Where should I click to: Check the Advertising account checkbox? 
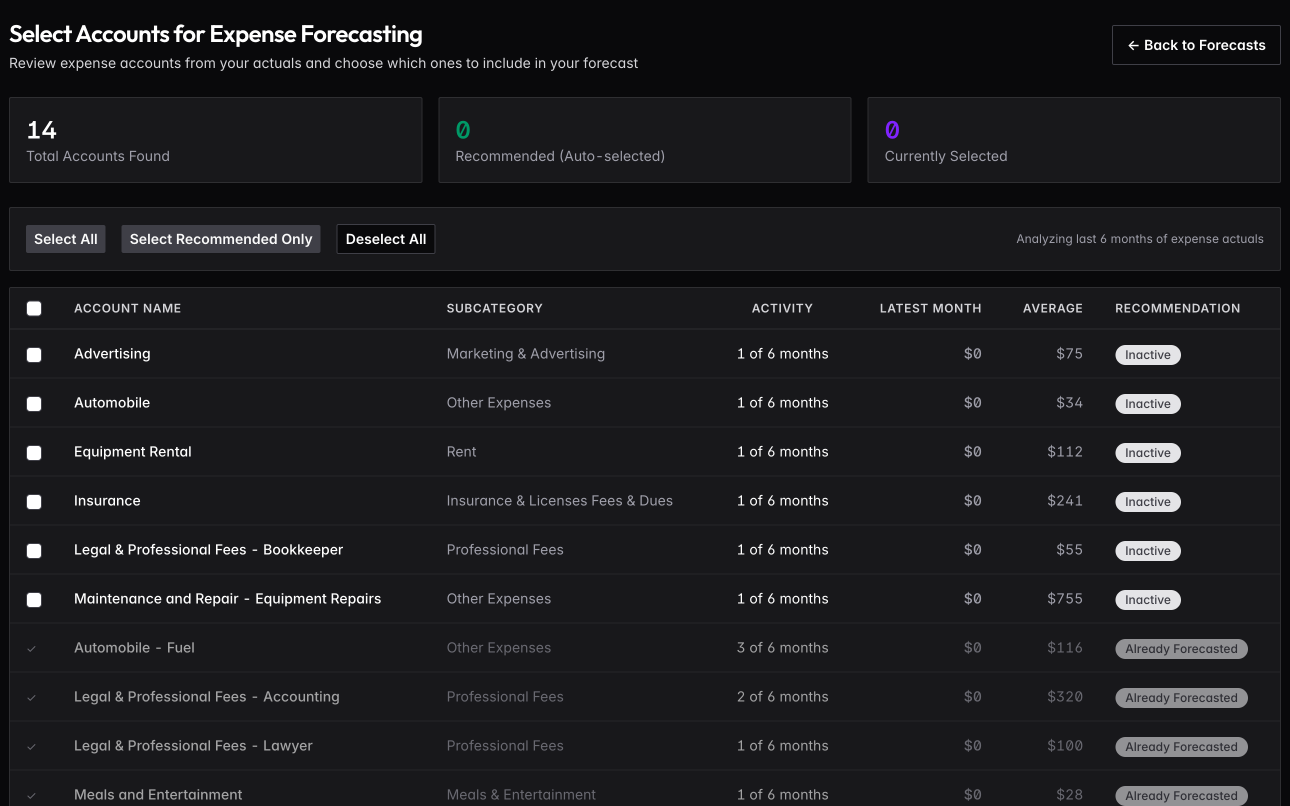pyautogui.click(x=34, y=355)
